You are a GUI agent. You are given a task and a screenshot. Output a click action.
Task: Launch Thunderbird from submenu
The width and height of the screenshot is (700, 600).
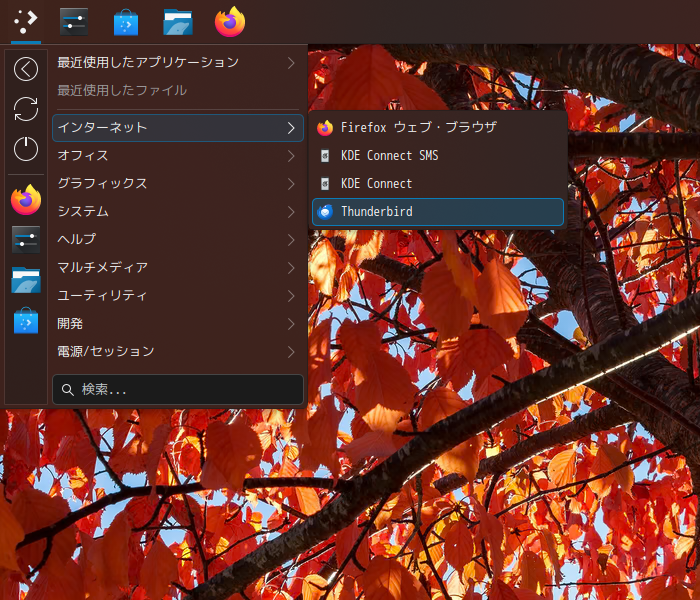coord(438,212)
